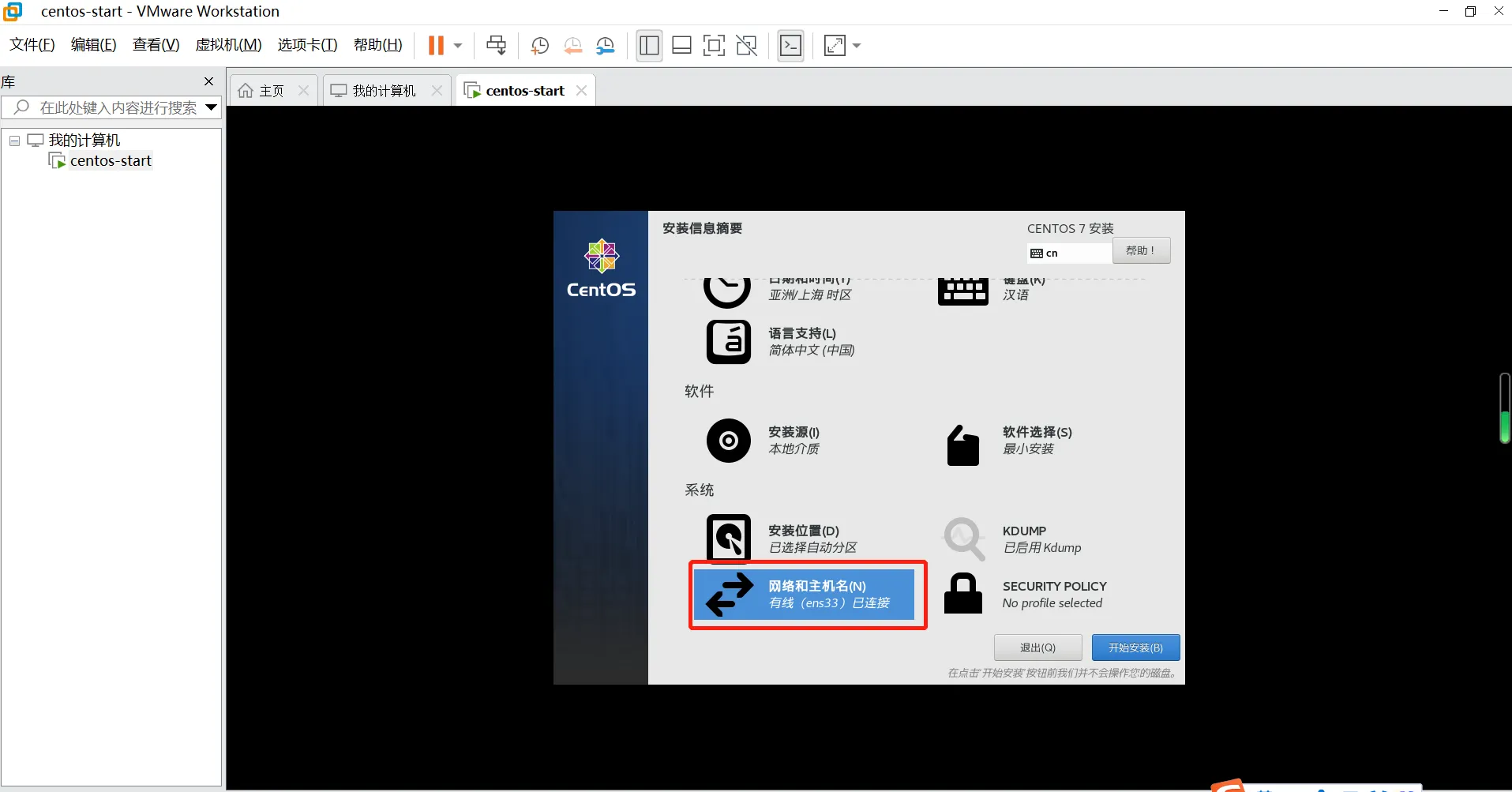Collapse the 我的计算机 tree node

coord(14,141)
